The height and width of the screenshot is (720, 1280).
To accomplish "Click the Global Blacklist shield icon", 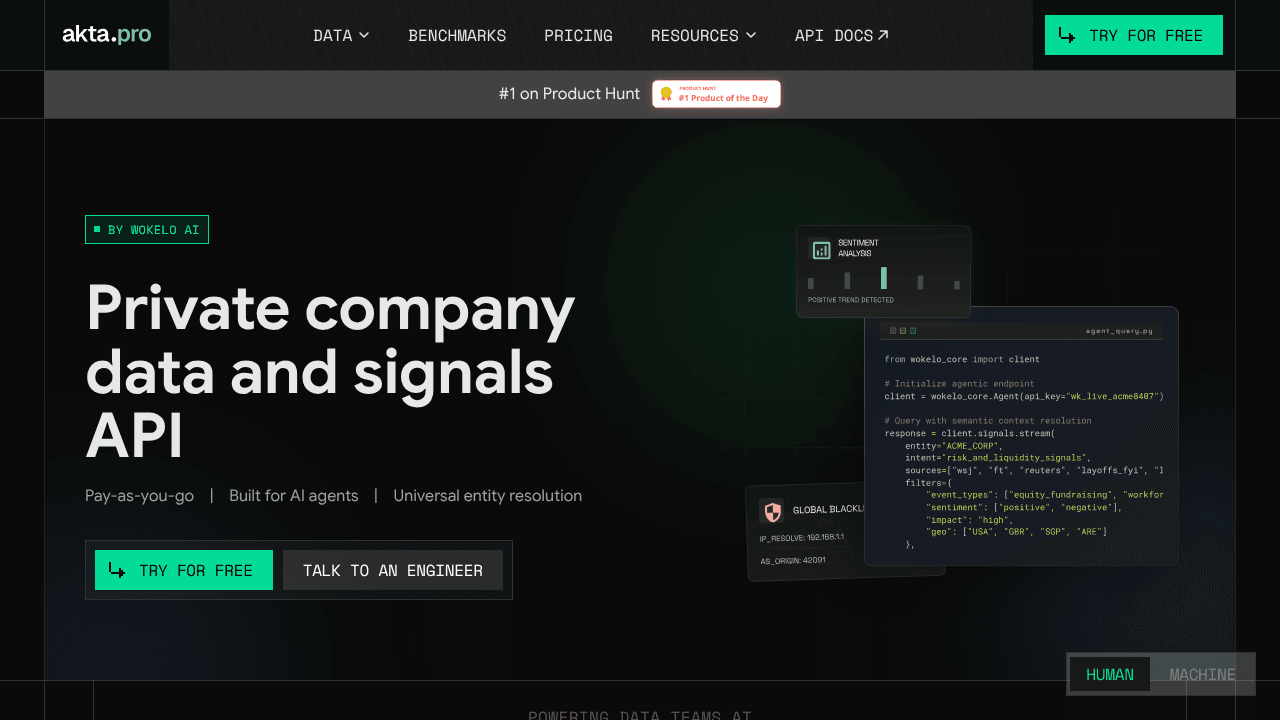I will coord(771,511).
